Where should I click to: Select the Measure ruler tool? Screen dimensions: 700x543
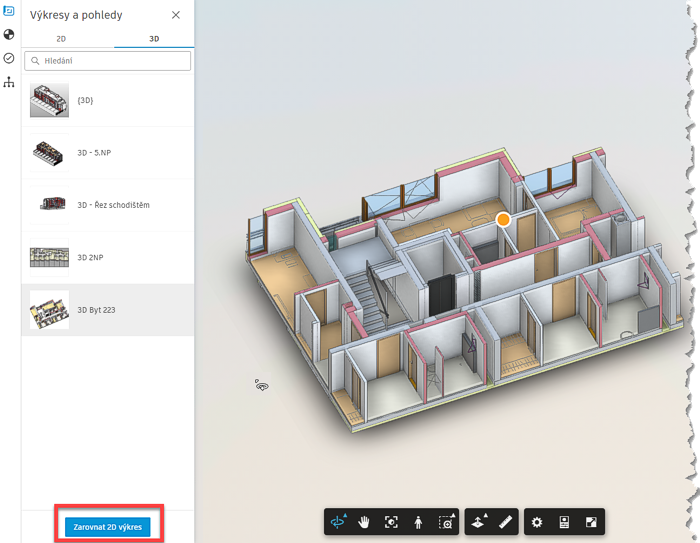[505, 522]
